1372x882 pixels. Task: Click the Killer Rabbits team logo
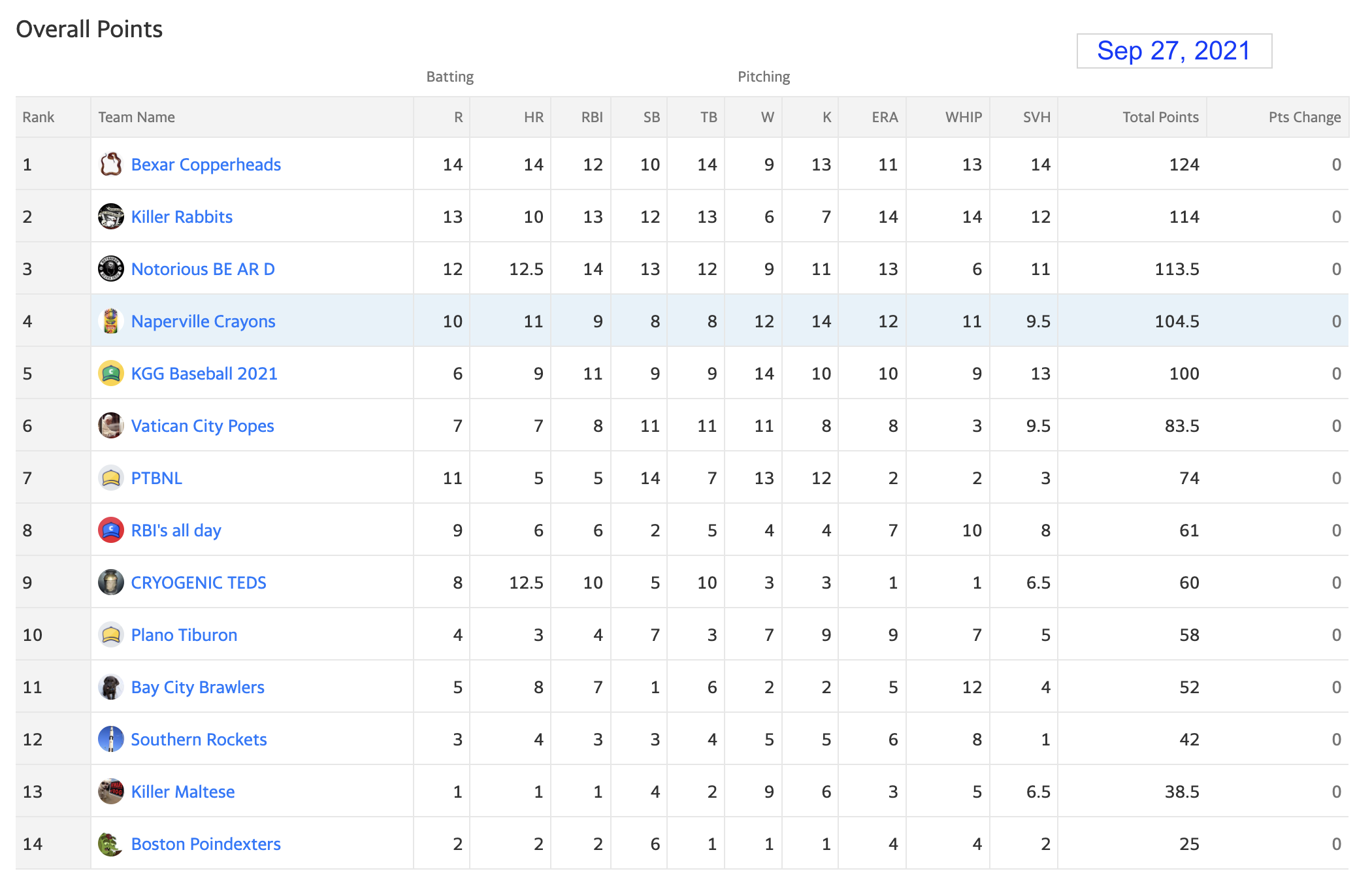tap(111, 216)
